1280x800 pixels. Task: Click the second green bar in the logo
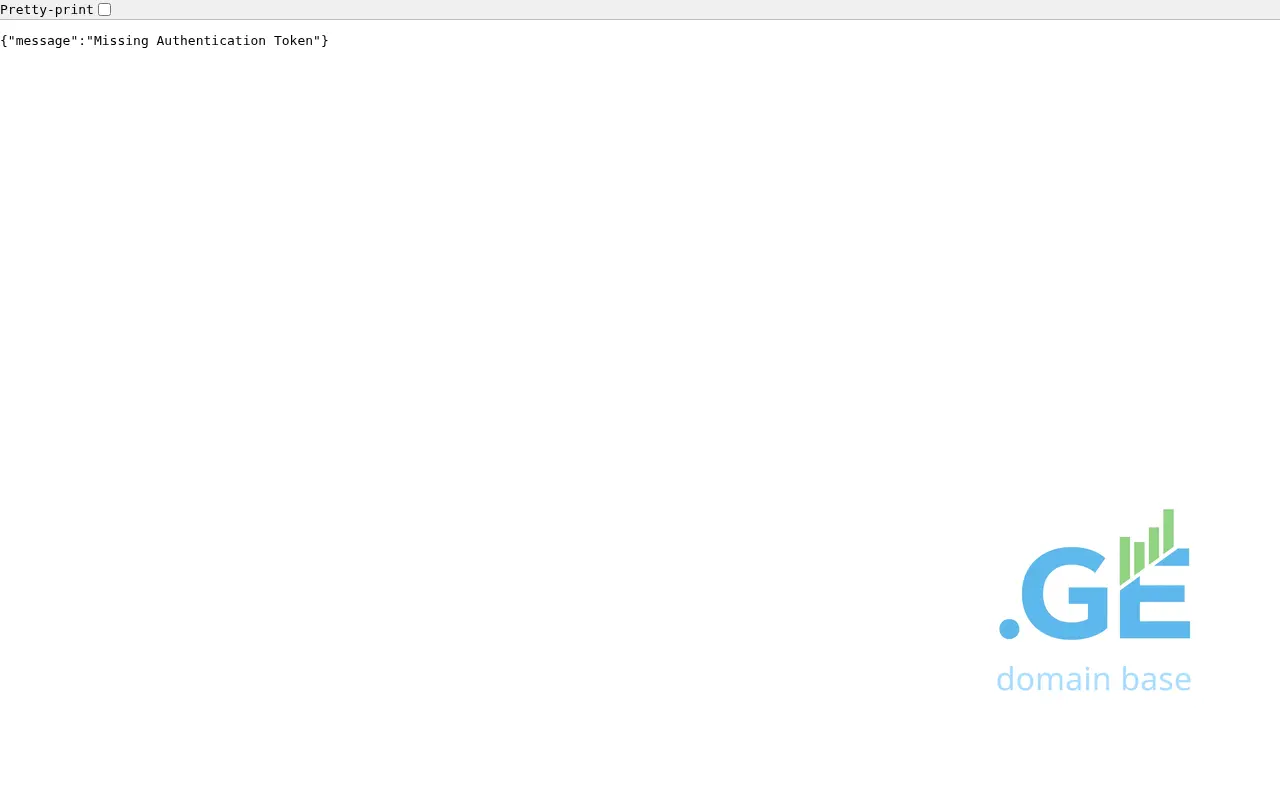pyautogui.click(x=1139, y=558)
